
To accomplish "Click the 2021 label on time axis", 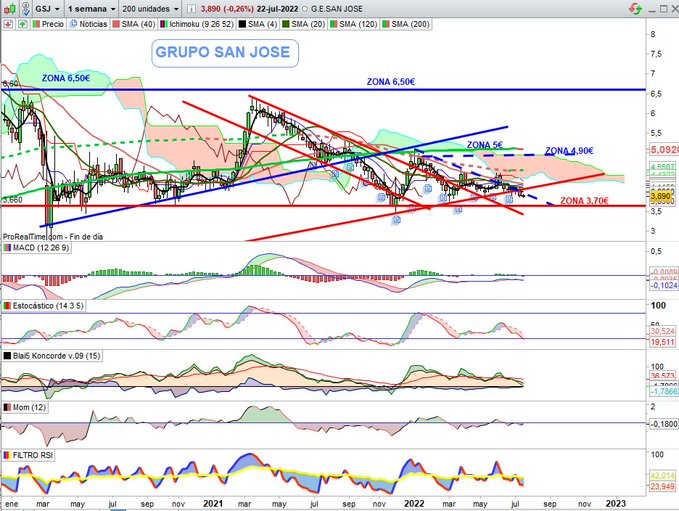I will [213, 504].
